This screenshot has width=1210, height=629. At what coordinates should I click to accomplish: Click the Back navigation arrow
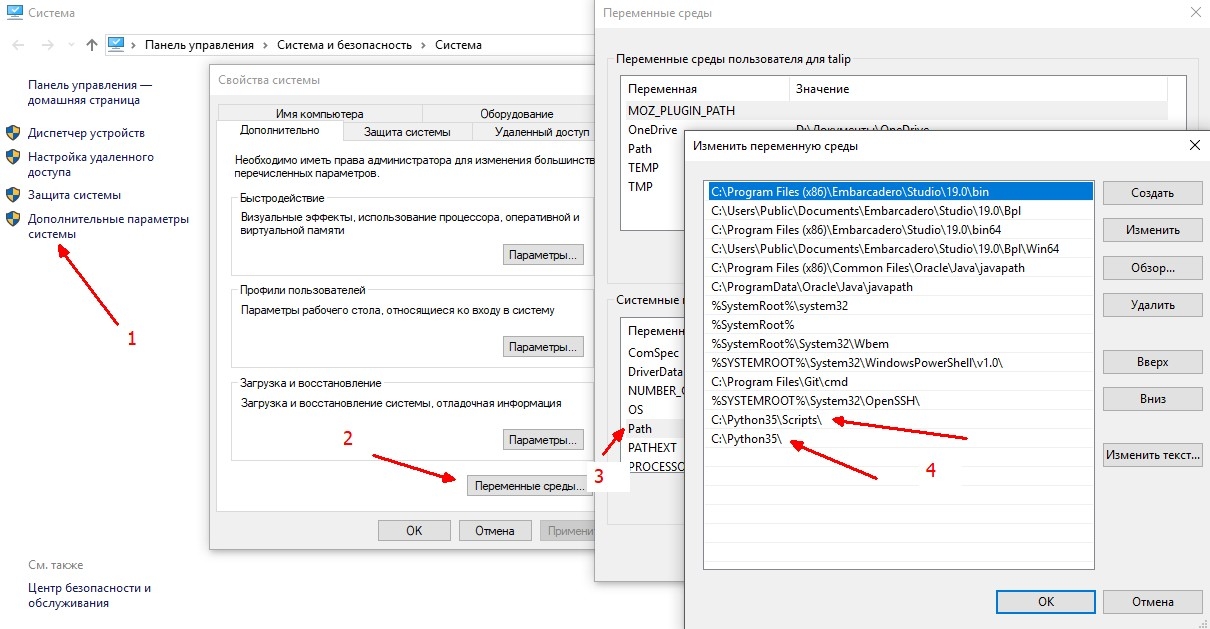pyautogui.click(x=19, y=45)
